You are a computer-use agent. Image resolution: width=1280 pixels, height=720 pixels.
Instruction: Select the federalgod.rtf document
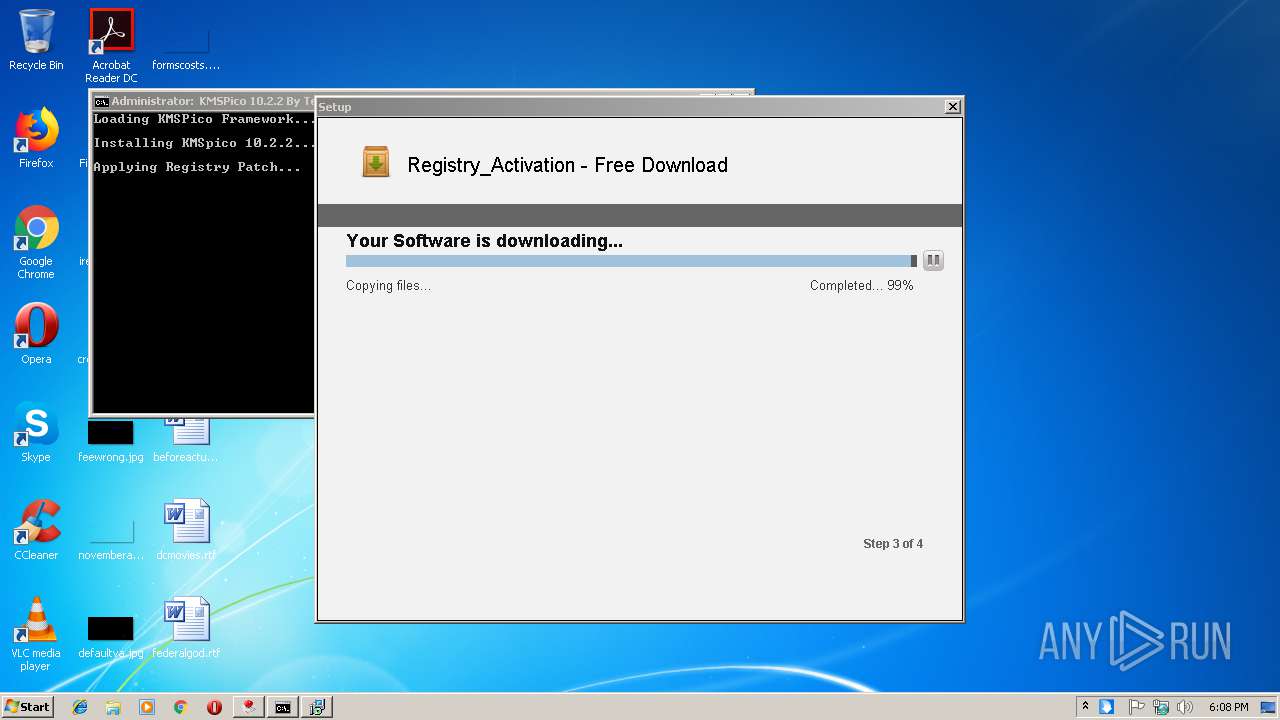click(x=186, y=628)
